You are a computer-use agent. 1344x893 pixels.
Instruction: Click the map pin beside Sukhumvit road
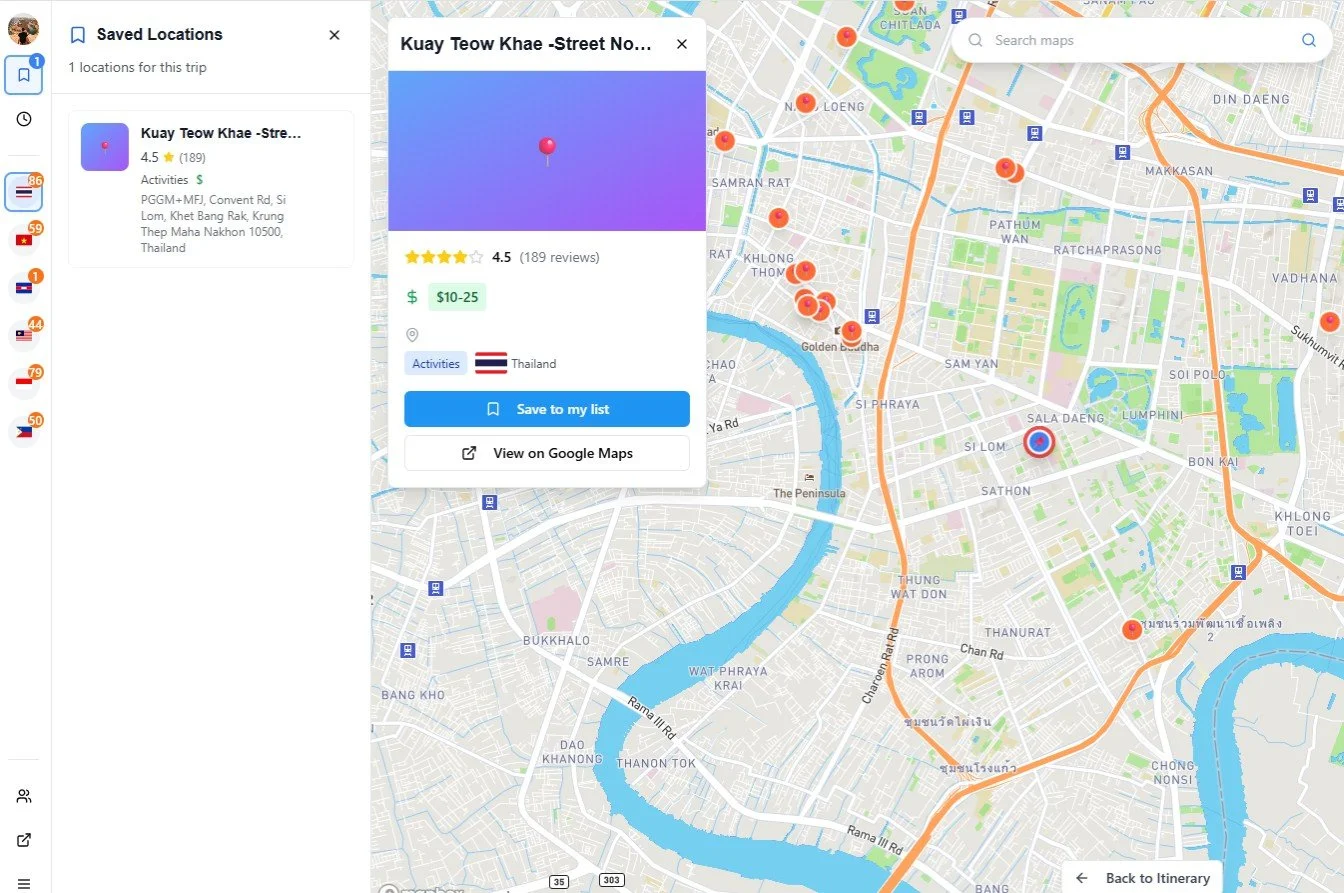pos(1329,321)
